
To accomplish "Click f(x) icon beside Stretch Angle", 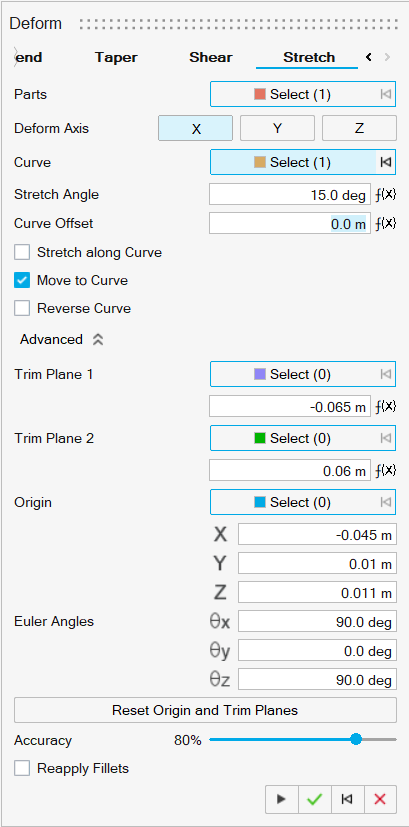I will (386, 195).
